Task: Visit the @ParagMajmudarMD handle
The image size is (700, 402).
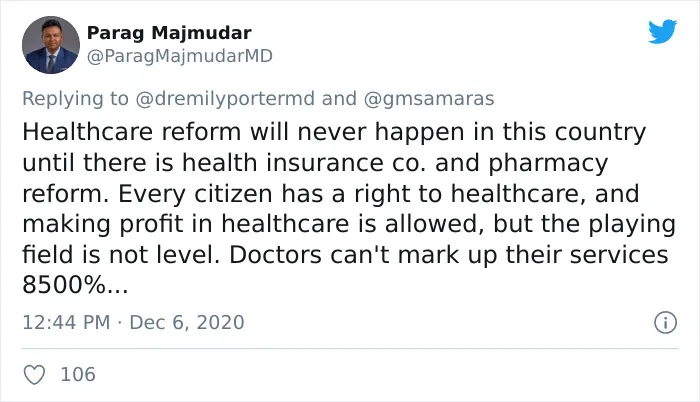Action: 179,56
